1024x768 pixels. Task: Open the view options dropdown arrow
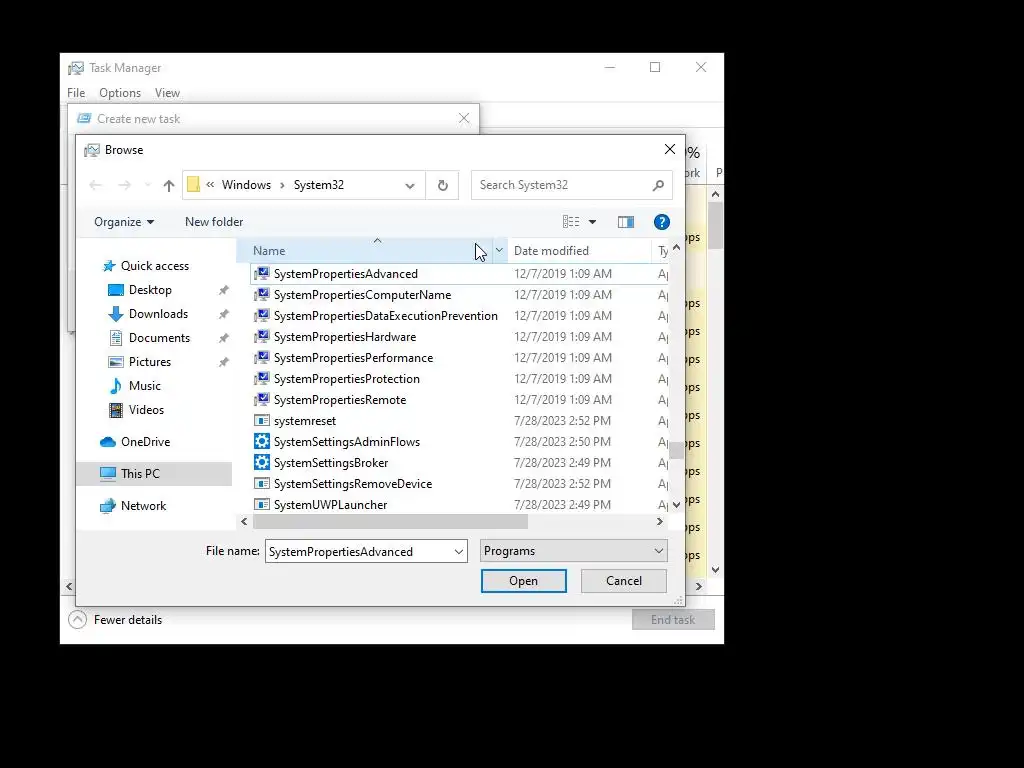point(592,222)
